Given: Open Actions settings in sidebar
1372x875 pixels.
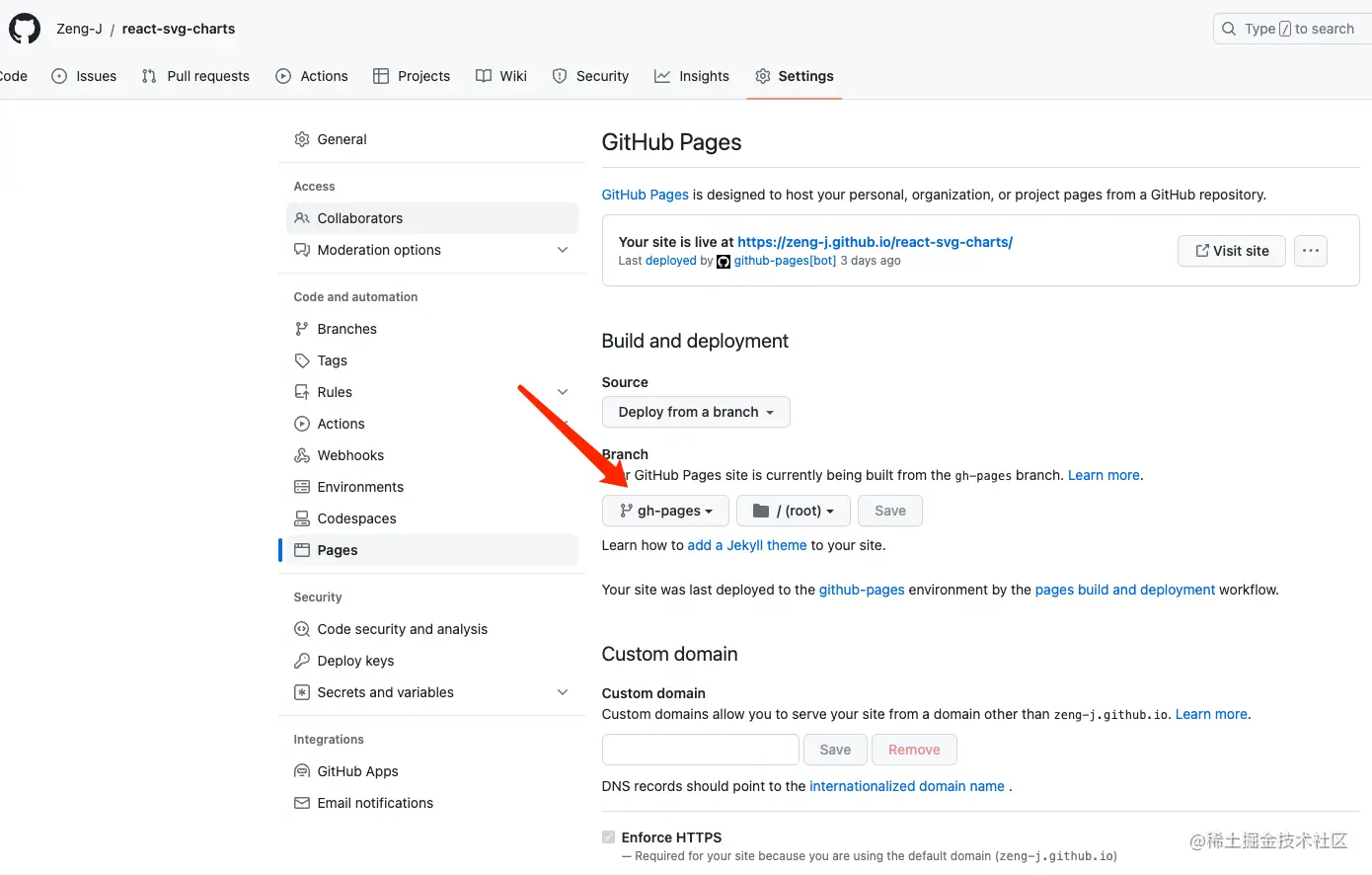Looking at the screenshot, I should (431, 424).
